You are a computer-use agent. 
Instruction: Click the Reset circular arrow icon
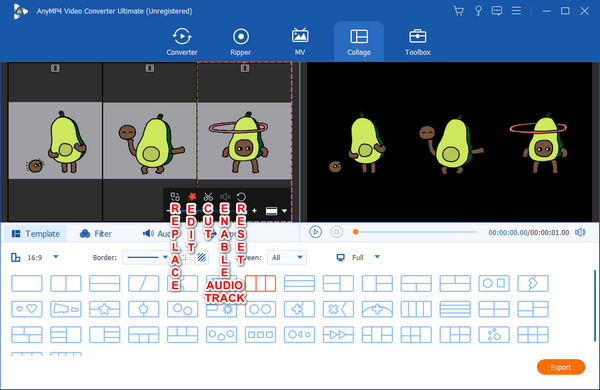pyautogui.click(x=241, y=197)
